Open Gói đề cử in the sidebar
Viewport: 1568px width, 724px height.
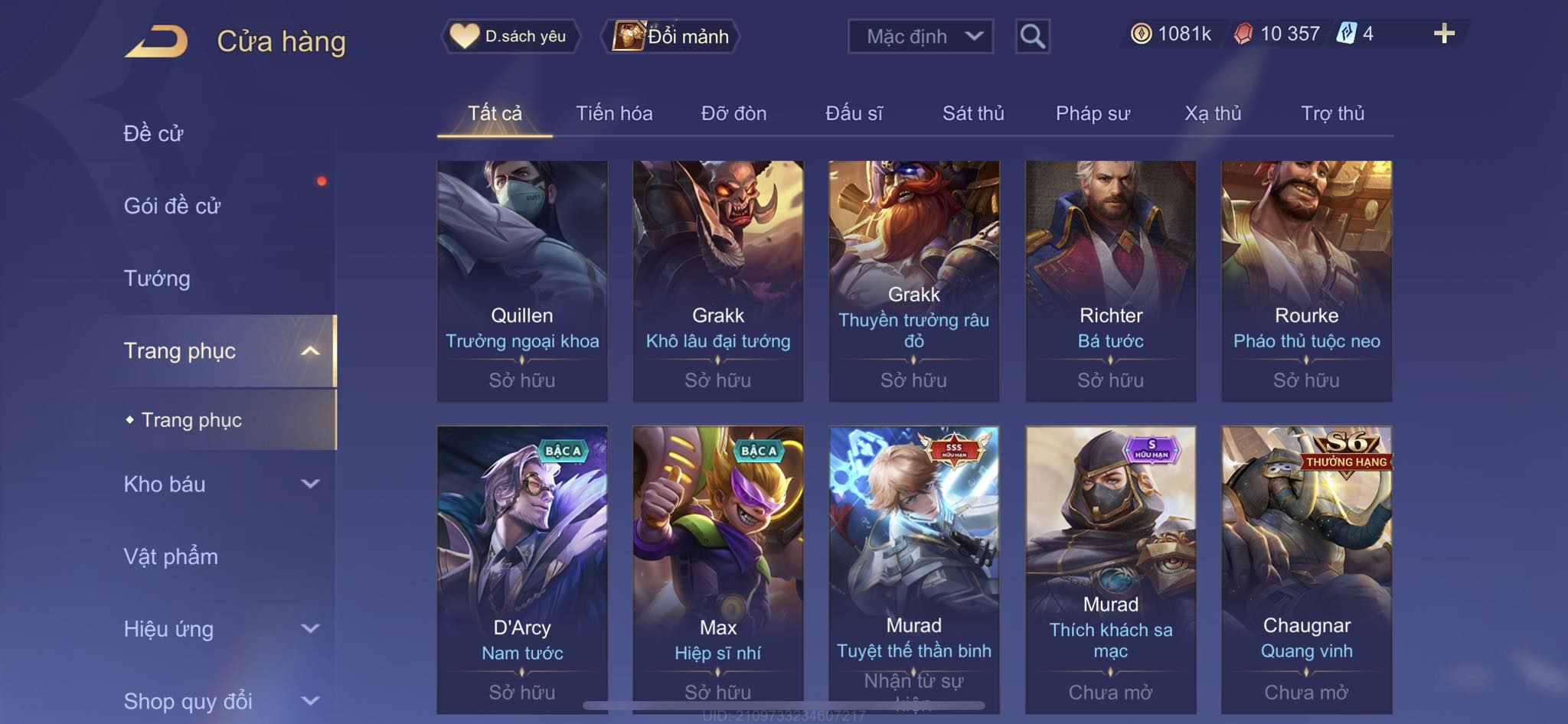pos(172,206)
